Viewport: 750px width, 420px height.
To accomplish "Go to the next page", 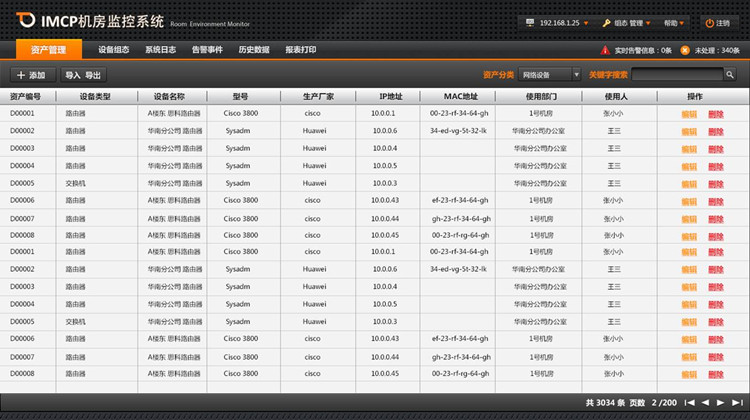I will [721, 402].
